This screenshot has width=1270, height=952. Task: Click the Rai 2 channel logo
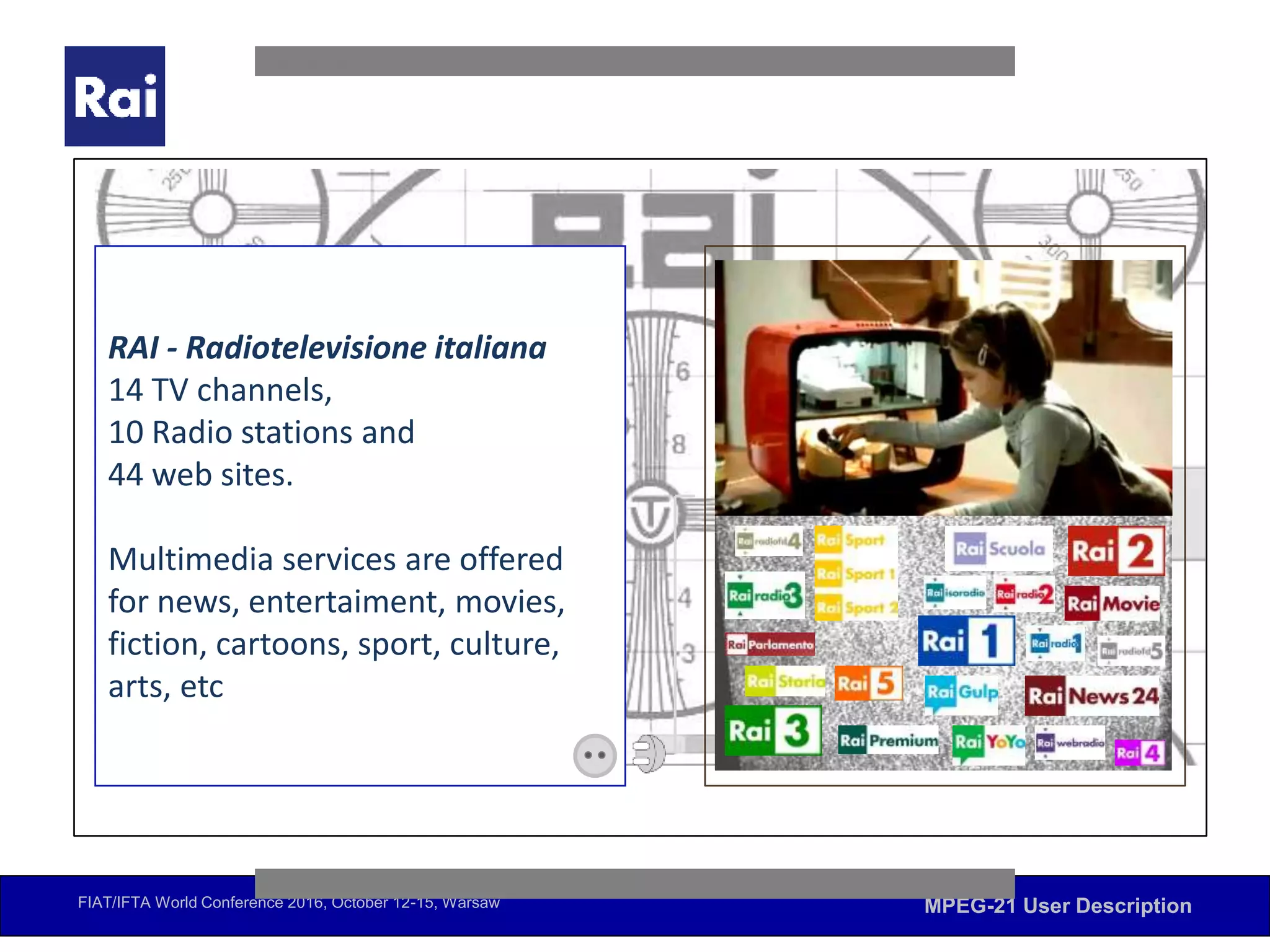point(1116,550)
